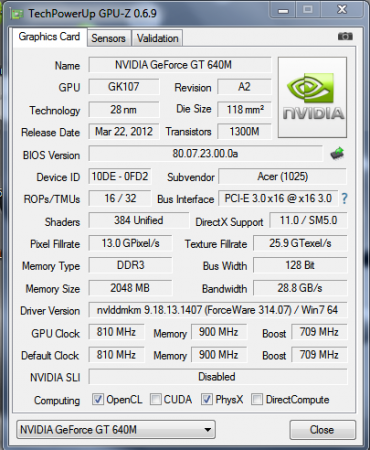Select the GPU Clock 810 MHz field
370x450 pixels.
116,332
